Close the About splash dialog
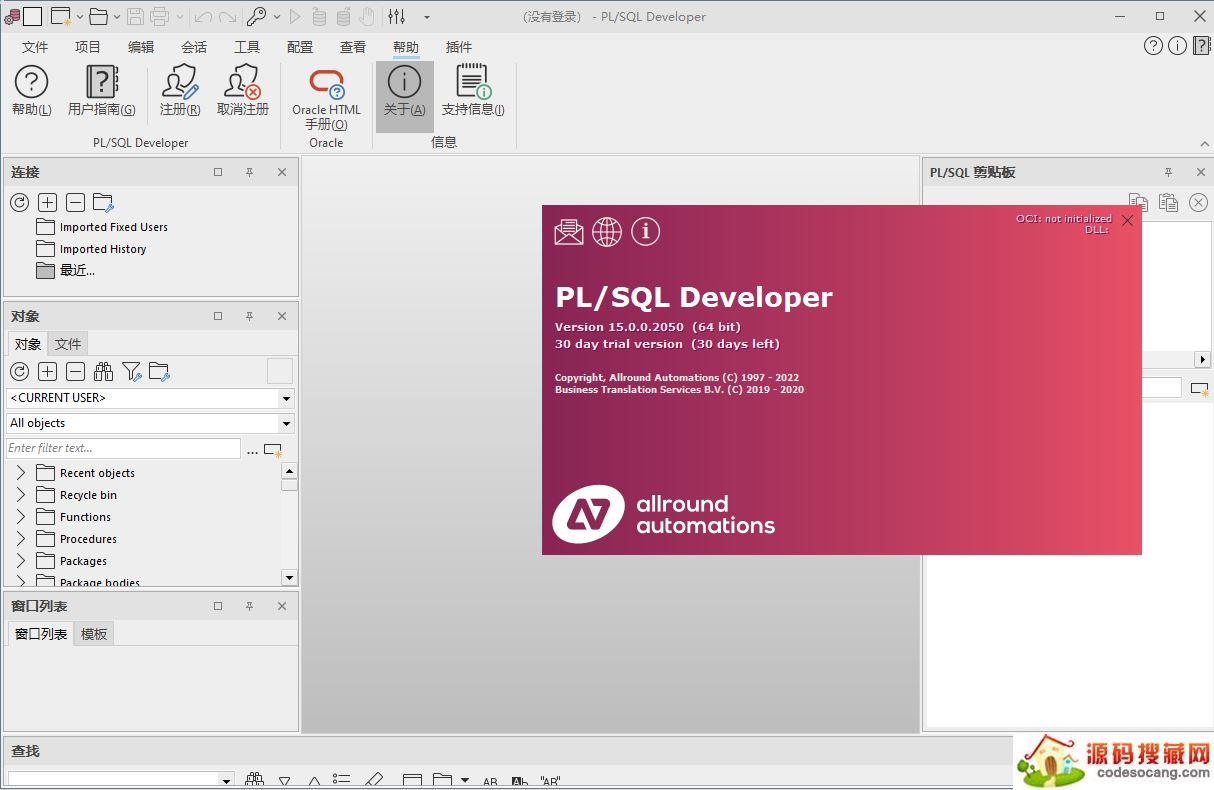The image size is (1214, 790). tap(1128, 221)
